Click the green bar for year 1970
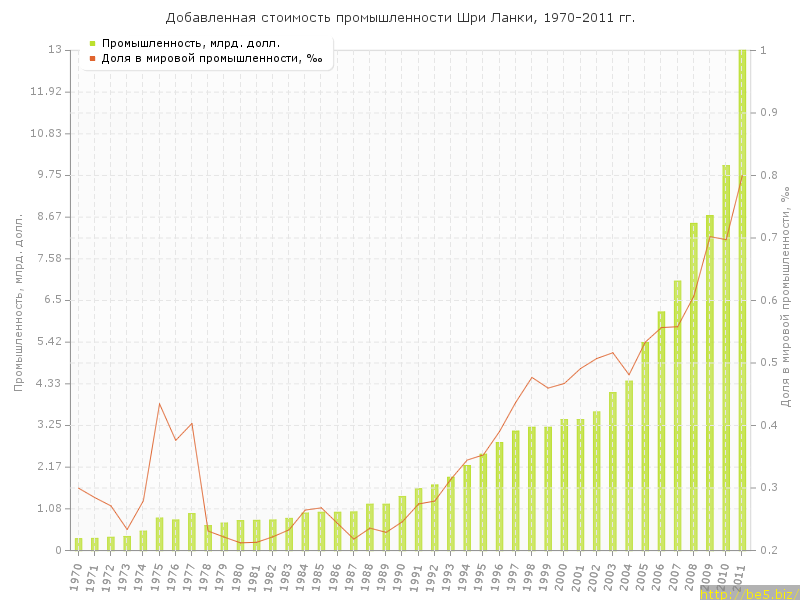 78,544
